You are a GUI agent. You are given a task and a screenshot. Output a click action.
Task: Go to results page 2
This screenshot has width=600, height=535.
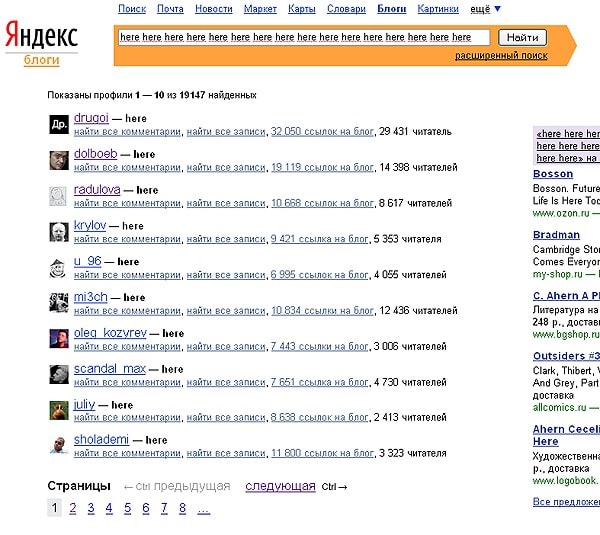[73, 508]
